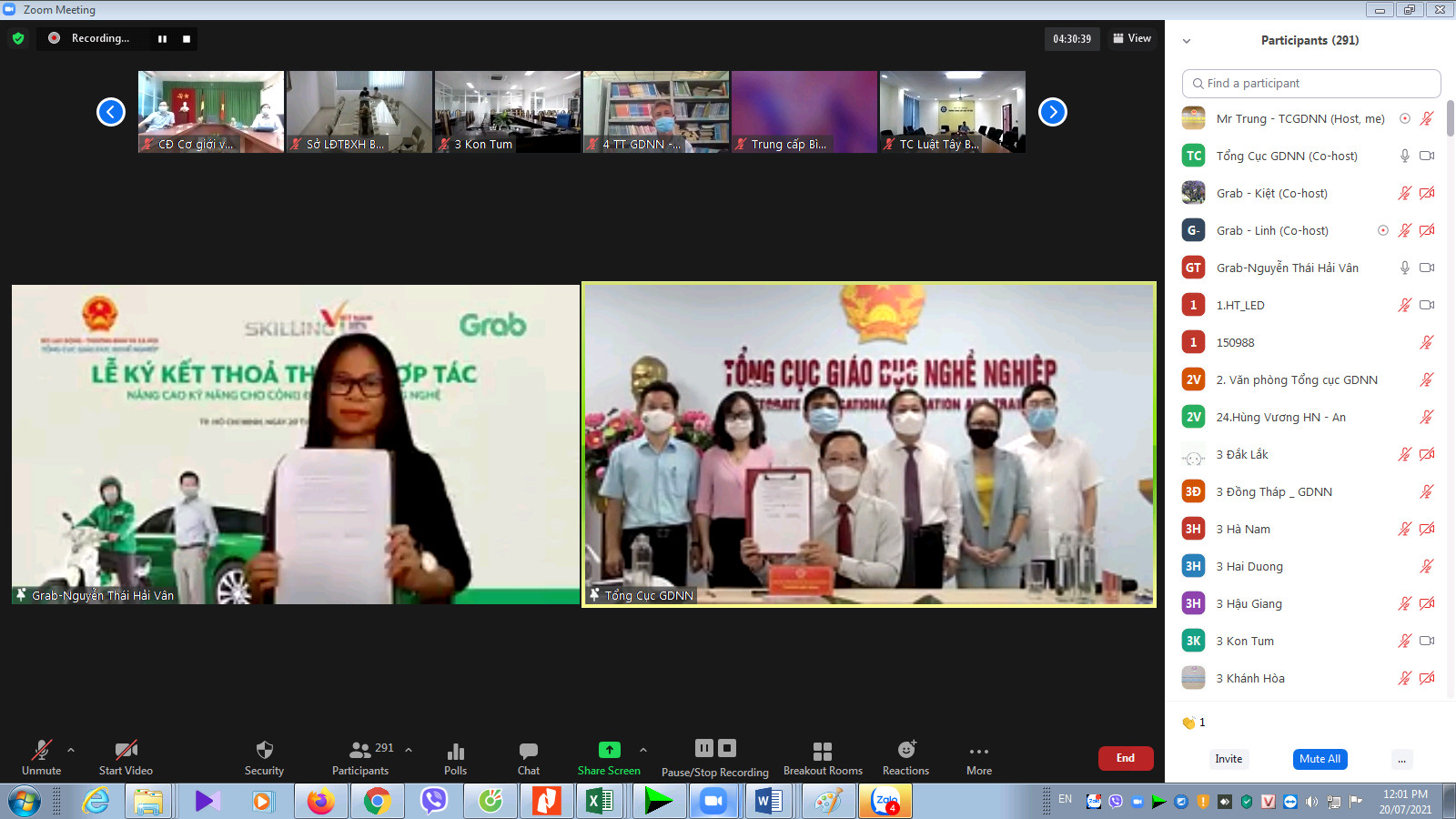This screenshot has width=1456, height=819.
Task: Toggle mic for Grab-Nguyễn Thái Hải Vân row
Action: pyautogui.click(x=1405, y=268)
